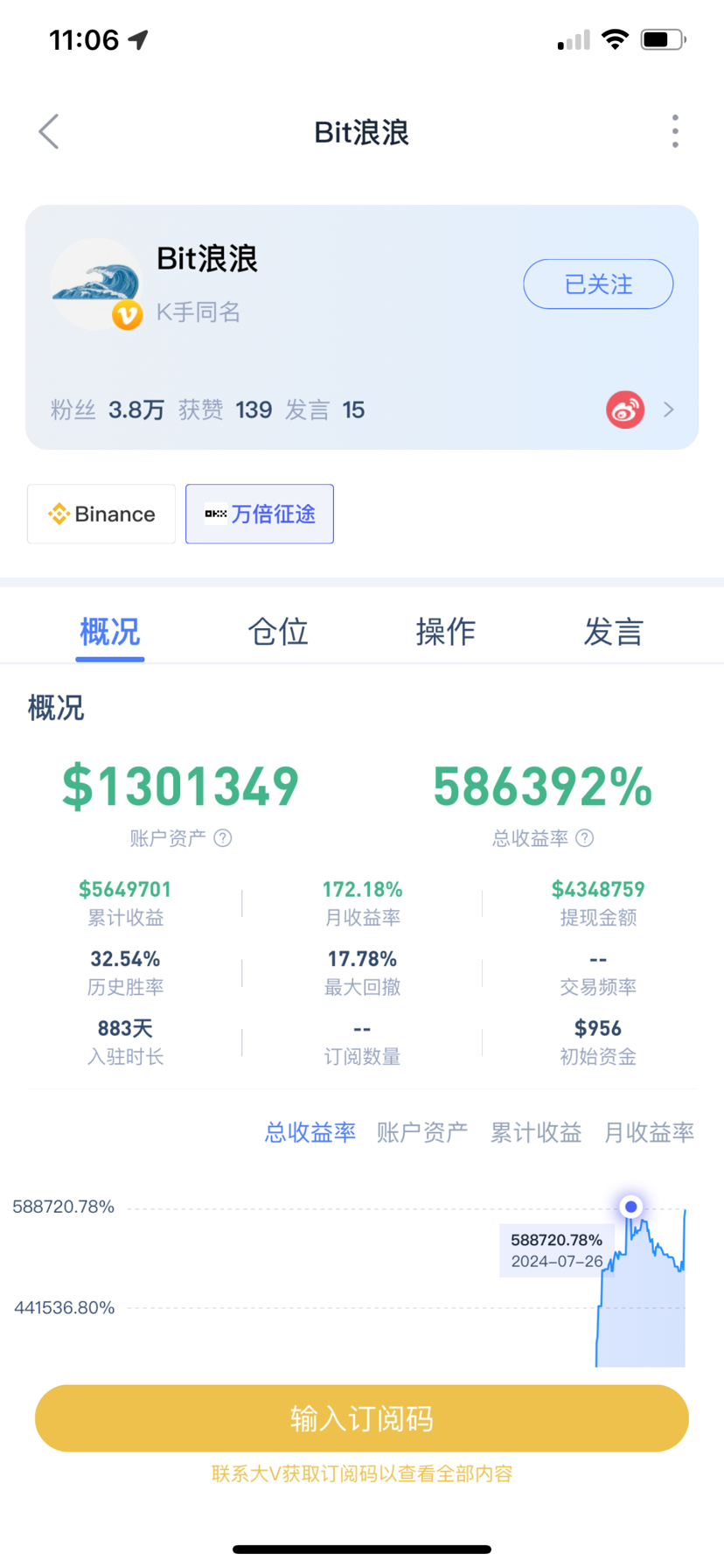Tap the historical win rate 32.54%
The width and height of the screenshot is (724, 1568).
click(x=125, y=959)
